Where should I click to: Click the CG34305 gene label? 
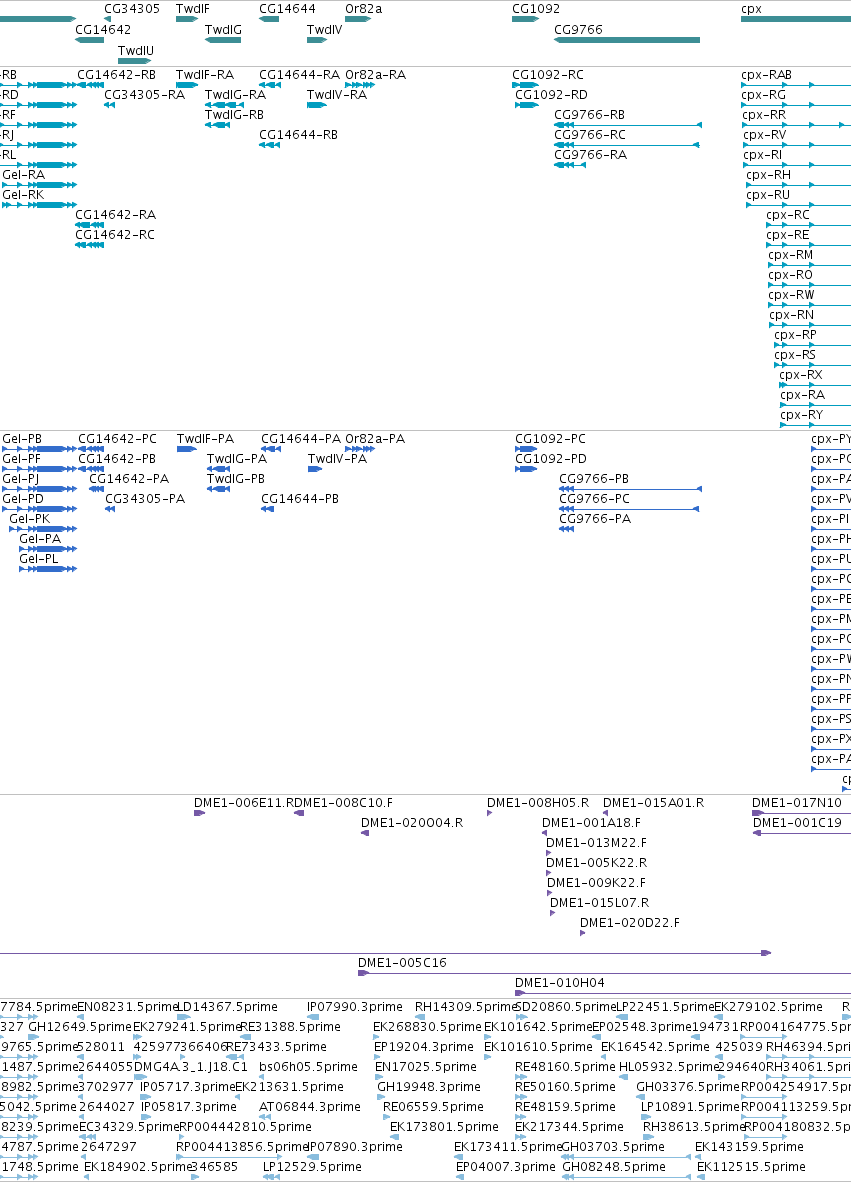[x=132, y=9]
